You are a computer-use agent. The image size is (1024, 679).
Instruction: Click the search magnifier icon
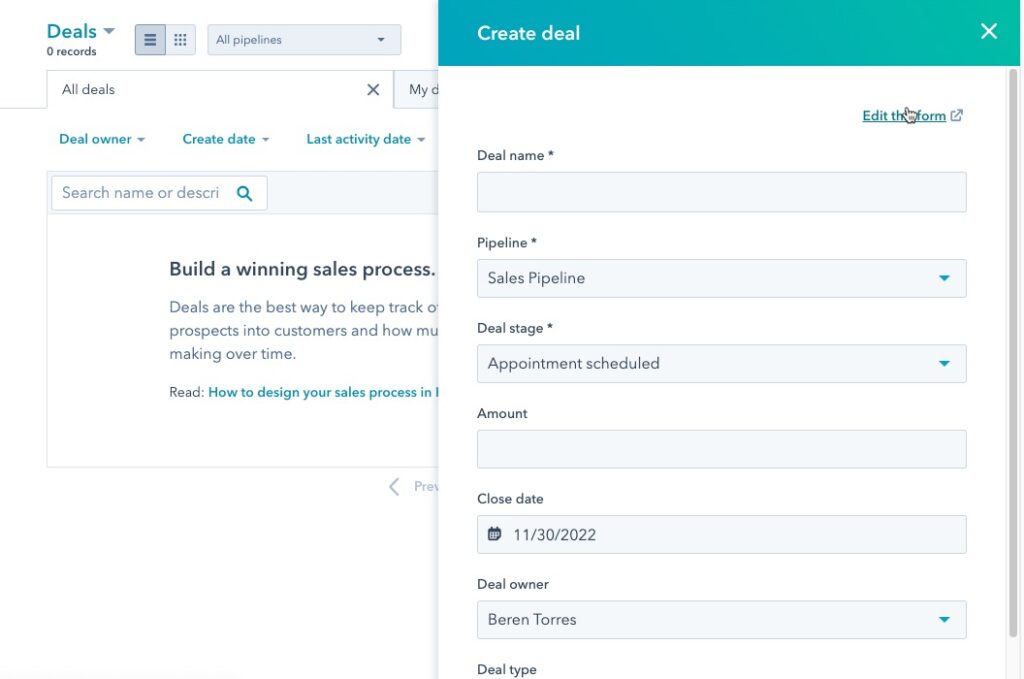pyautogui.click(x=245, y=192)
